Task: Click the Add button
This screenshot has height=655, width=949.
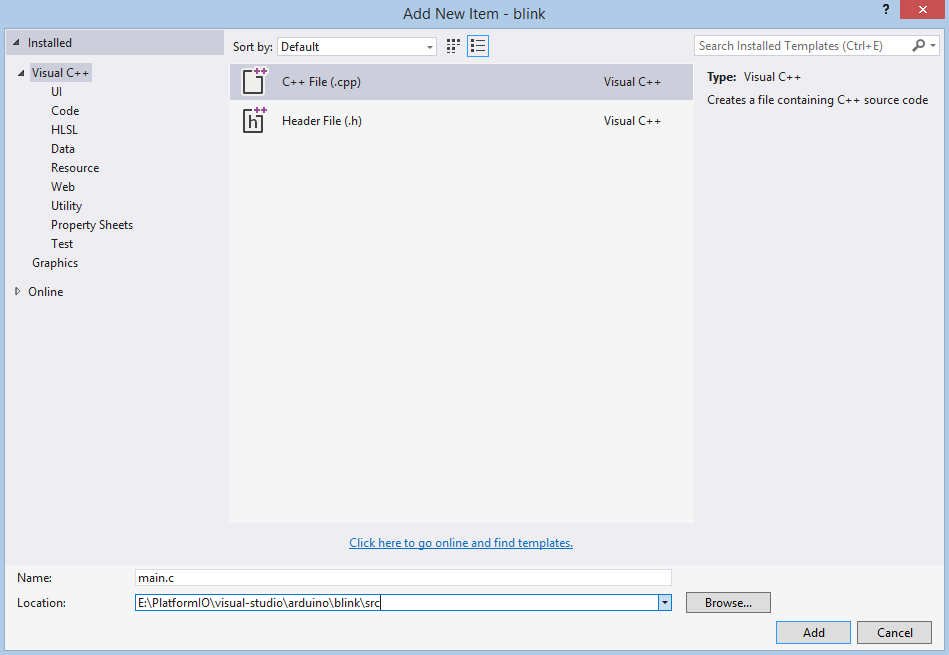Action: (x=813, y=632)
